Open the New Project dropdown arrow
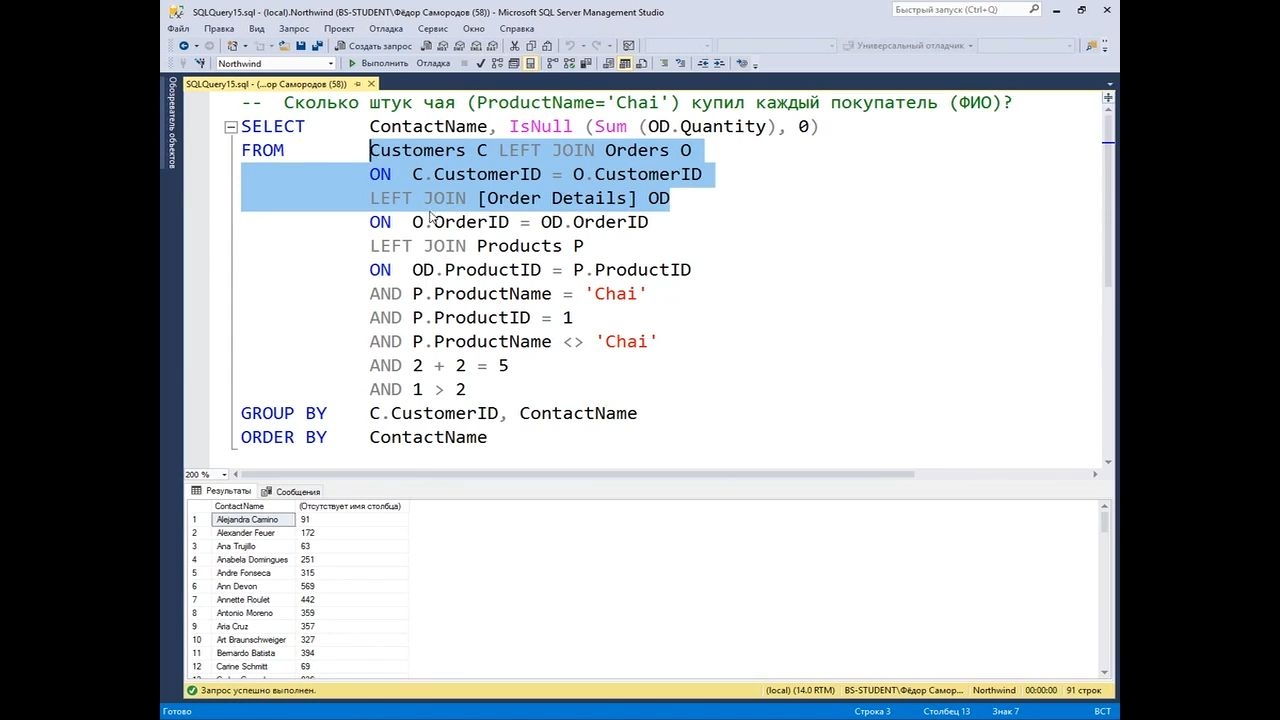Screen dimensions: 1280x720 click(244, 46)
